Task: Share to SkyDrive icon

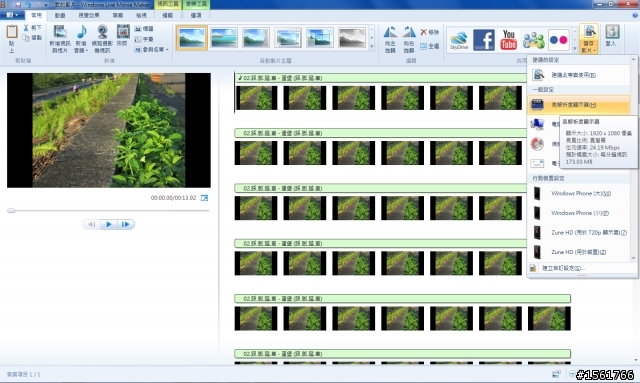Action: point(459,40)
